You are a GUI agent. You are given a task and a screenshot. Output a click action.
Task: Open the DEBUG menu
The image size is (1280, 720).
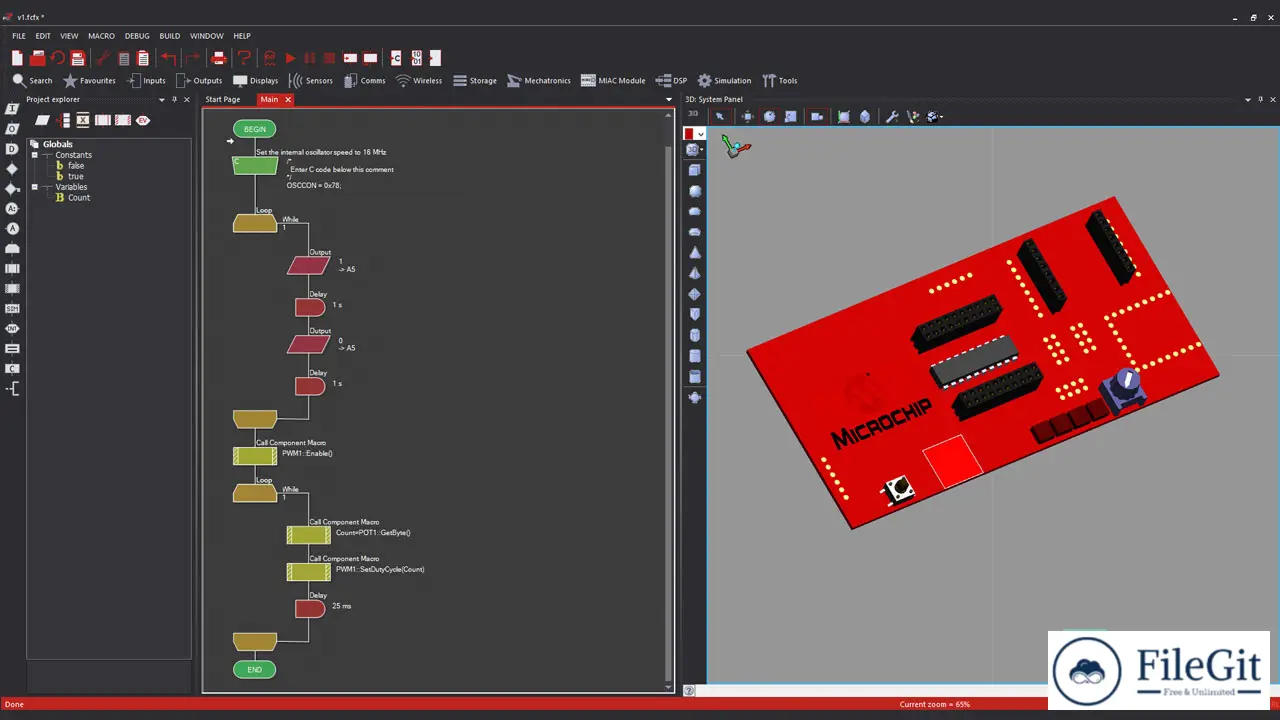[137, 36]
